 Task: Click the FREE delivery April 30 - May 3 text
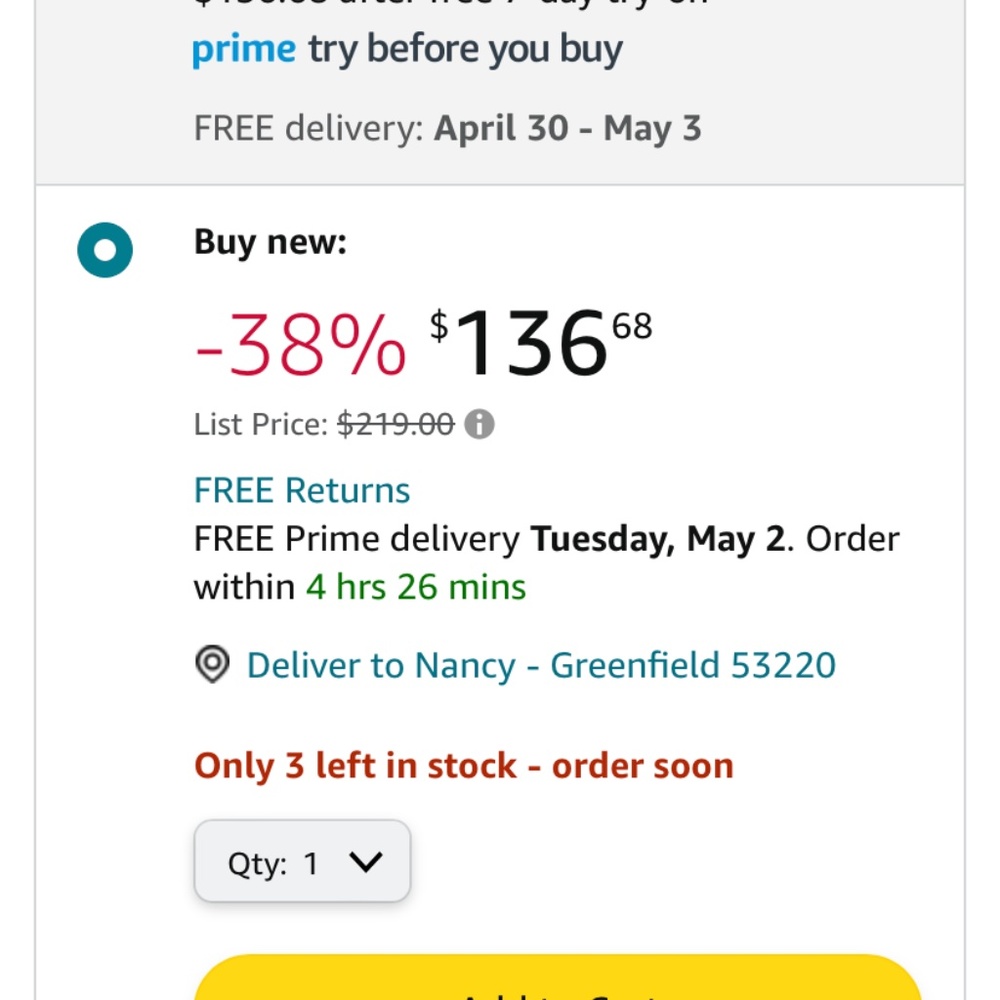[448, 128]
